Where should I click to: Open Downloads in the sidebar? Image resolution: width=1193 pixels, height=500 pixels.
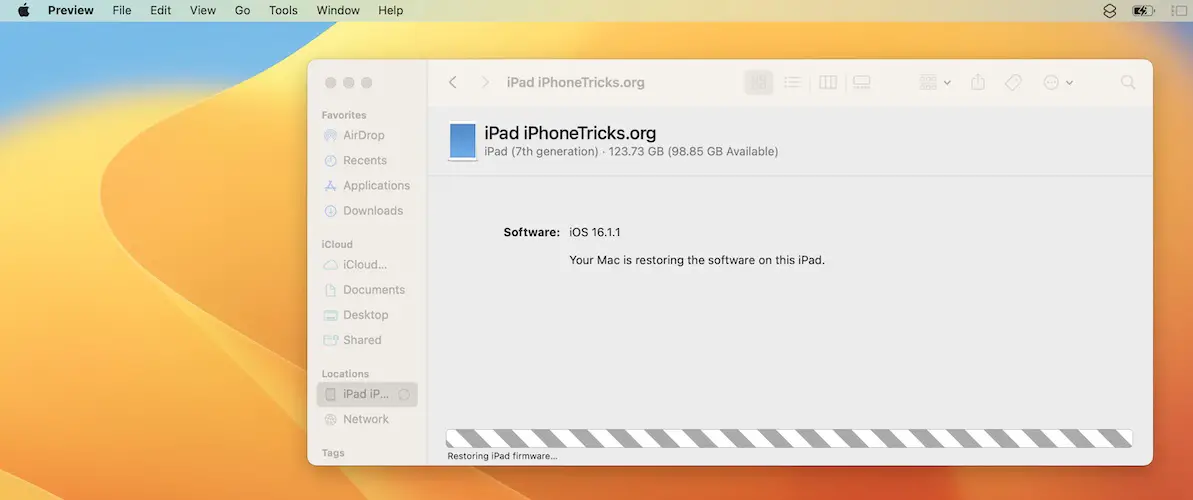tap(372, 211)
